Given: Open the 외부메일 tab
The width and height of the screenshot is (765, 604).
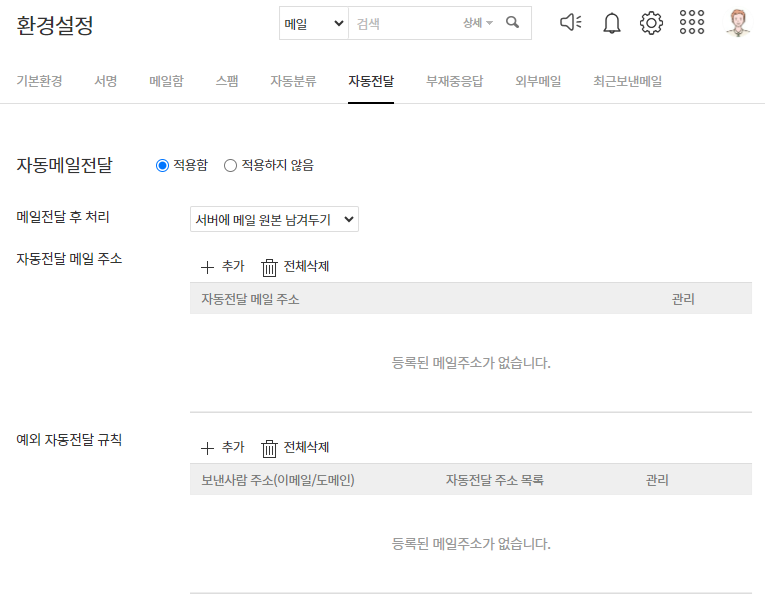Looking at the screenshot, I should pyautogui.click(x=538, y=82).
